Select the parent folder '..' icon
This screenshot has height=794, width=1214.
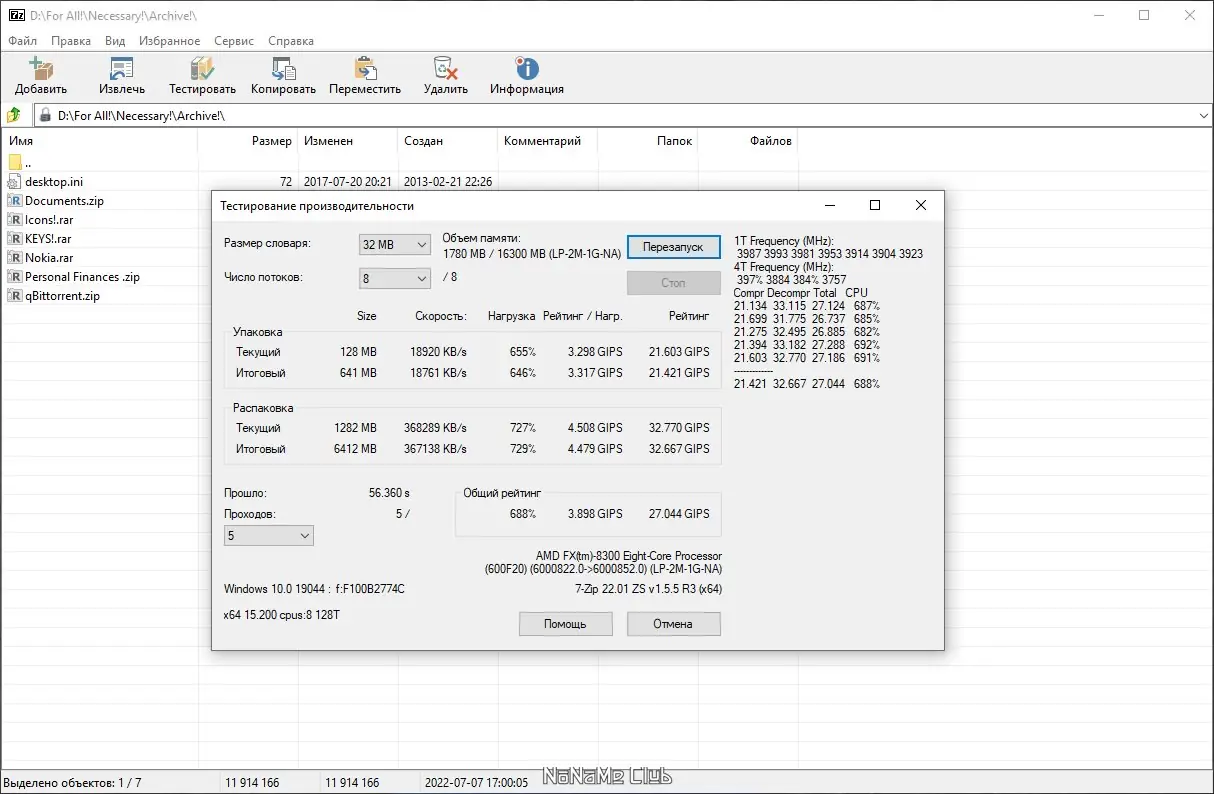pyautogui.click(x=15, y=163)
